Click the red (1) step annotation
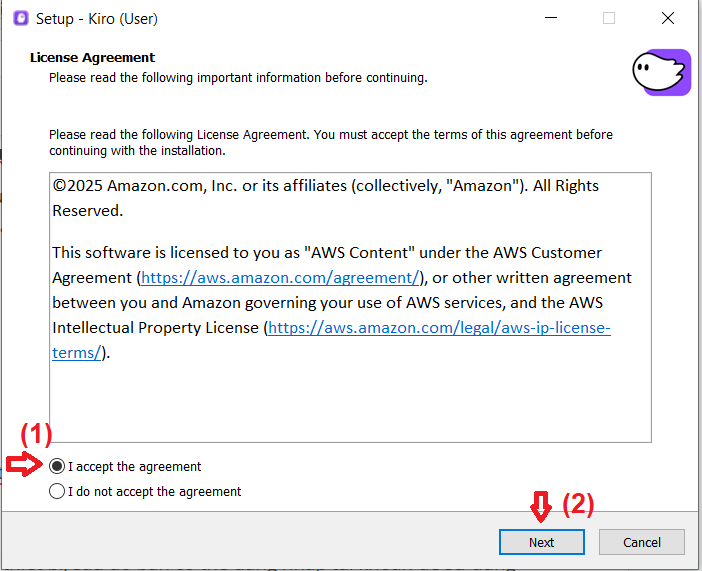 [x=36, y=434]
